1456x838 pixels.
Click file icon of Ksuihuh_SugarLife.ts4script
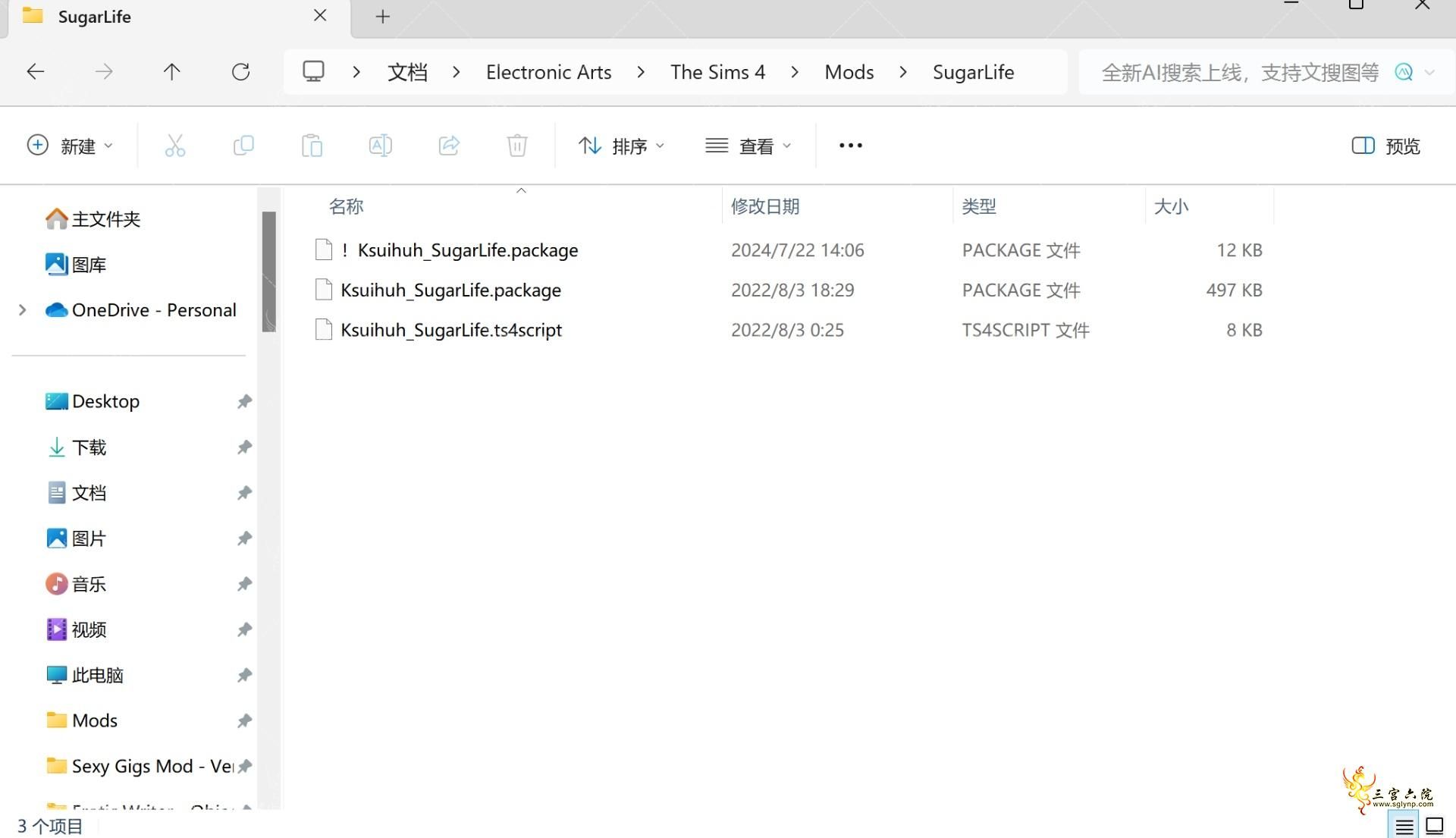click(x=324, y=330)
